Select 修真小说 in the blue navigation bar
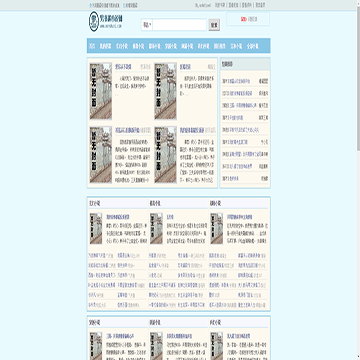The height and width of the screenshot is (360, 360). click(138, 46)
